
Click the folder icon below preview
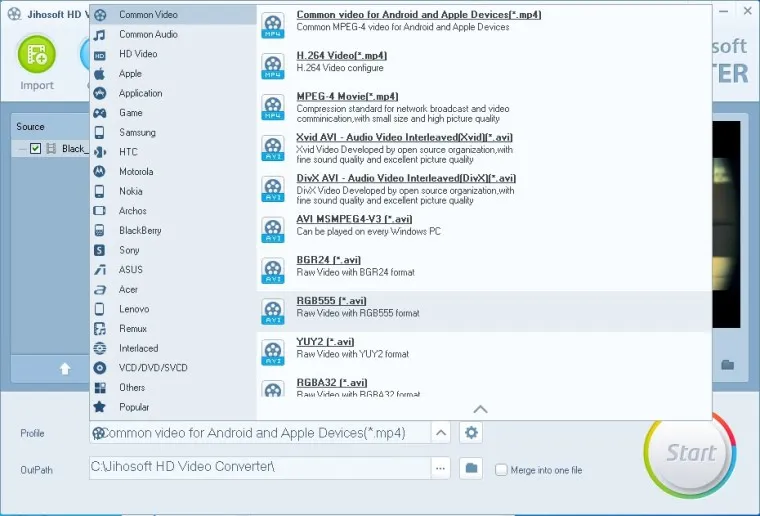click(728, 365)
